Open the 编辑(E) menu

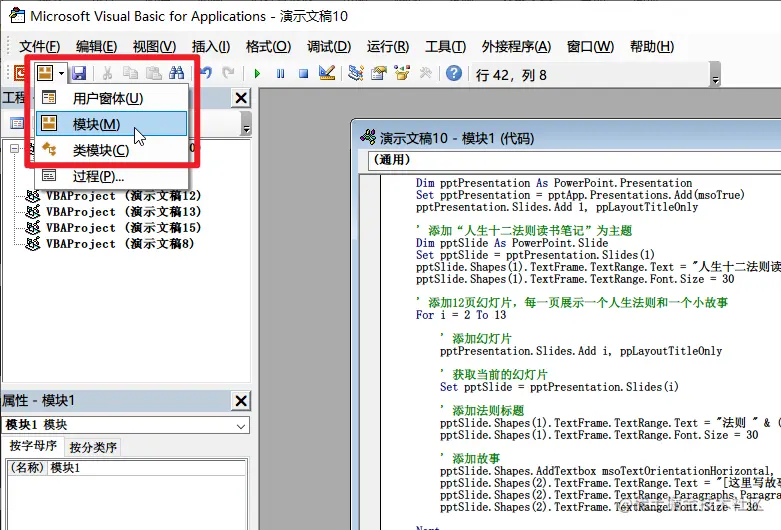[96, 46]
